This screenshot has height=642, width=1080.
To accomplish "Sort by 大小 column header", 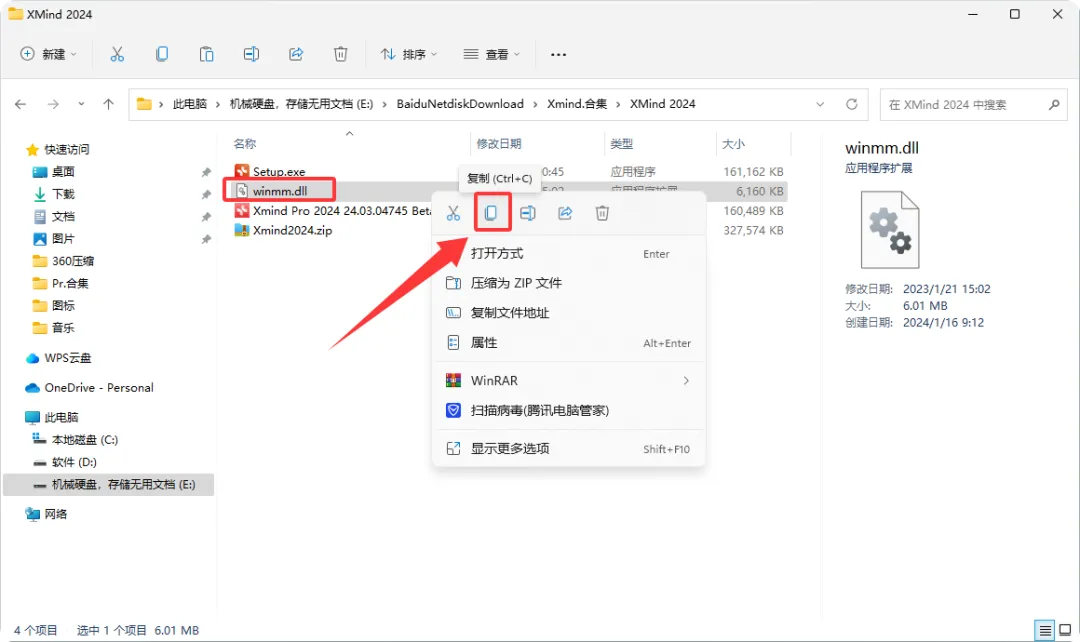I will click(733, 144).
